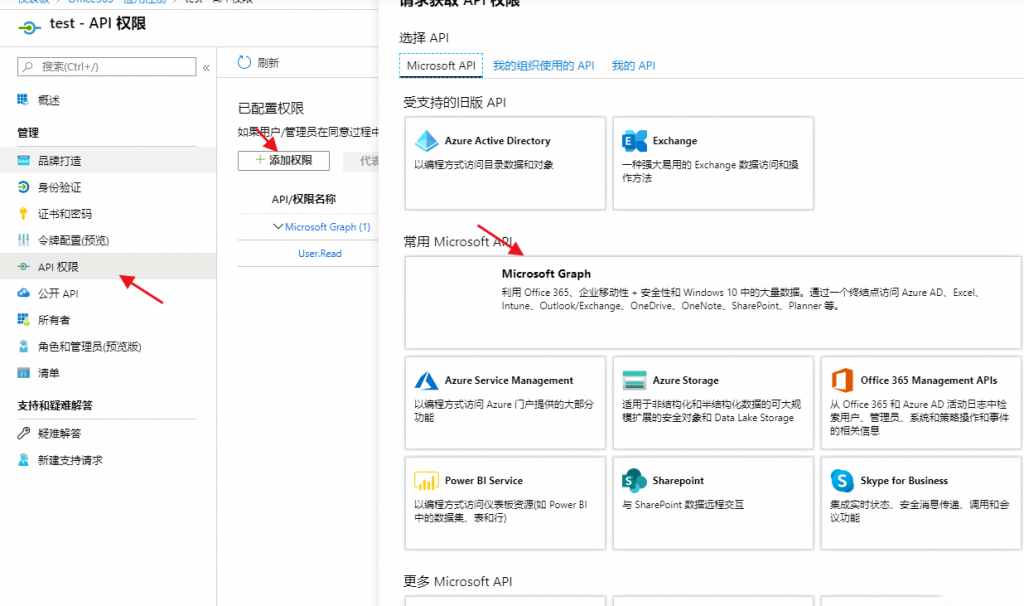Click the refresh circular arrow icon
This screenshot has width=1024, height=606.
(244, 62)
